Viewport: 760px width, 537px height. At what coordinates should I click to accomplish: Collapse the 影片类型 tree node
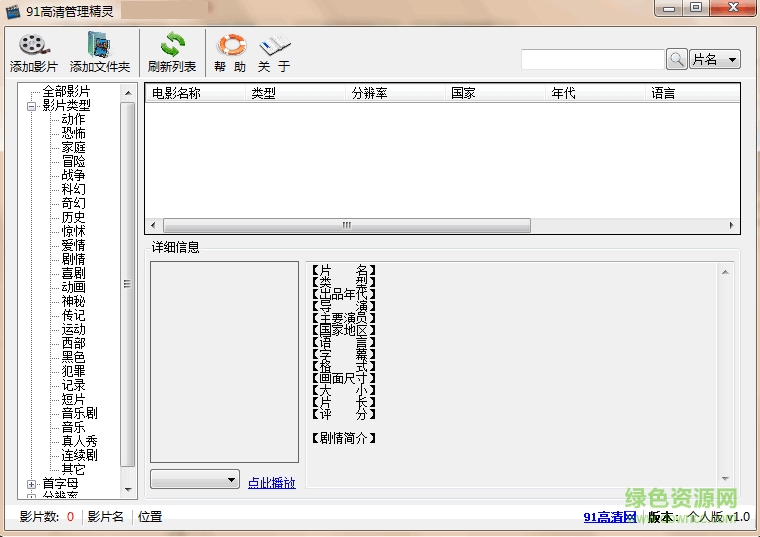(x=32, y=106)
